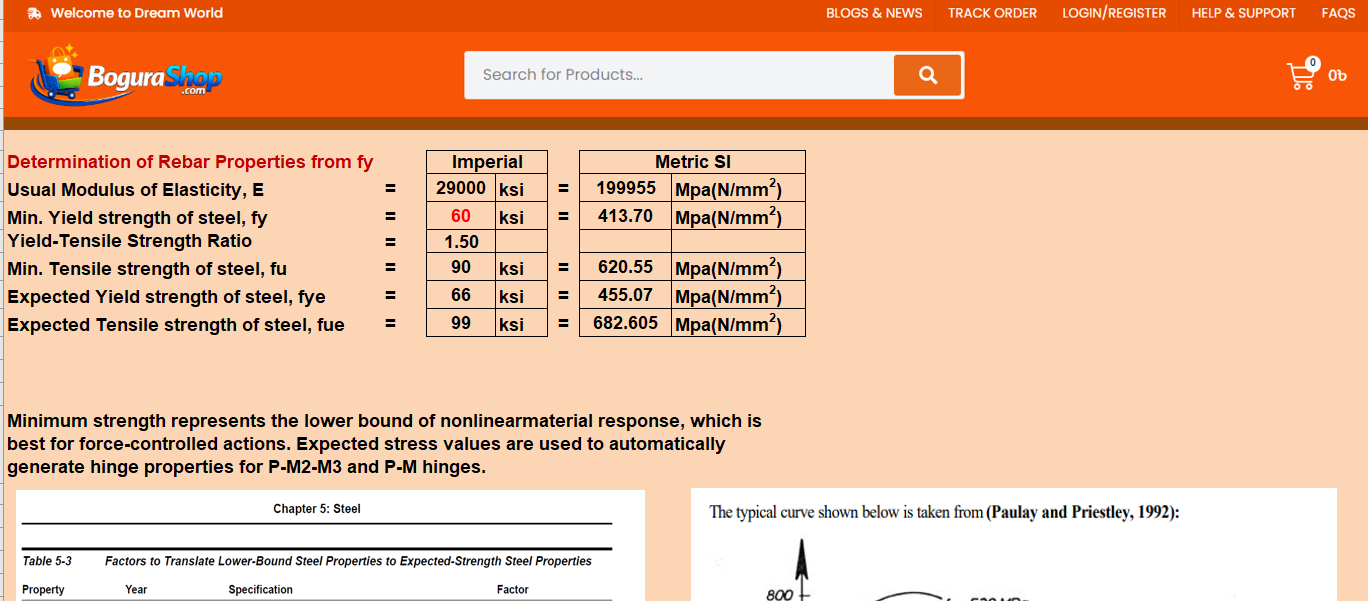The height and width of the screenshot is (601, 1368).
Task: Click 'Min. Tensile strength of steel, fu' label
Action: (x=147, y=269)
